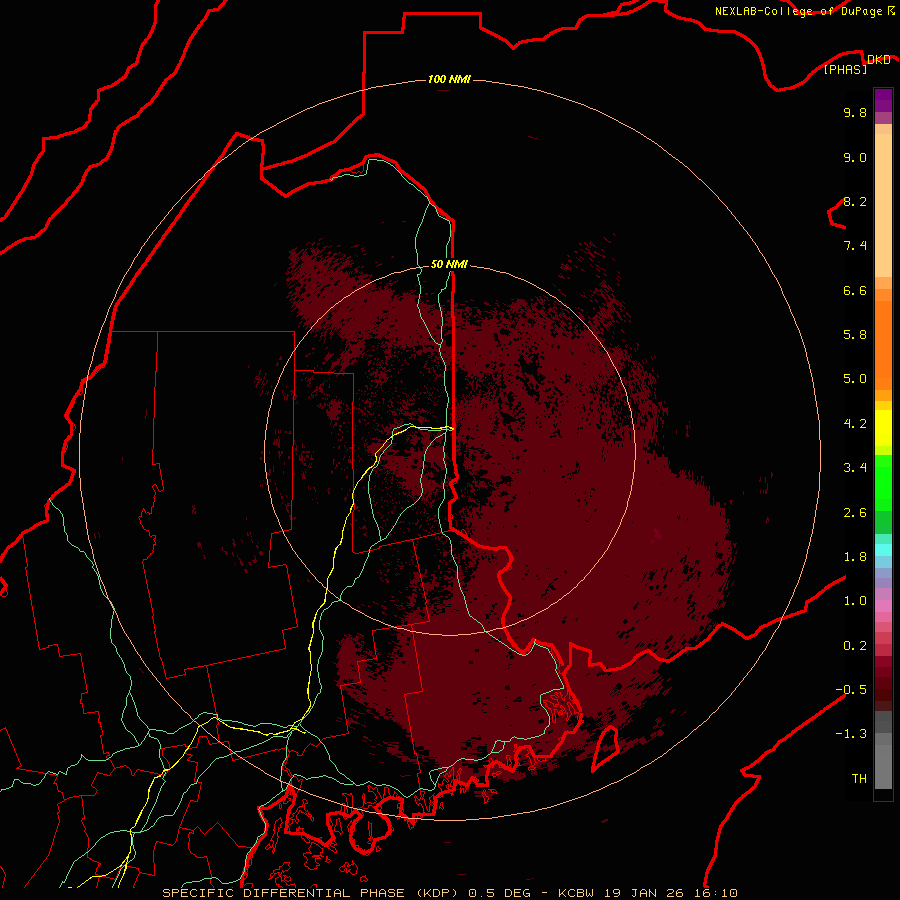
Task: Click the 1.8 scale label
Action: tap(855, 557)
